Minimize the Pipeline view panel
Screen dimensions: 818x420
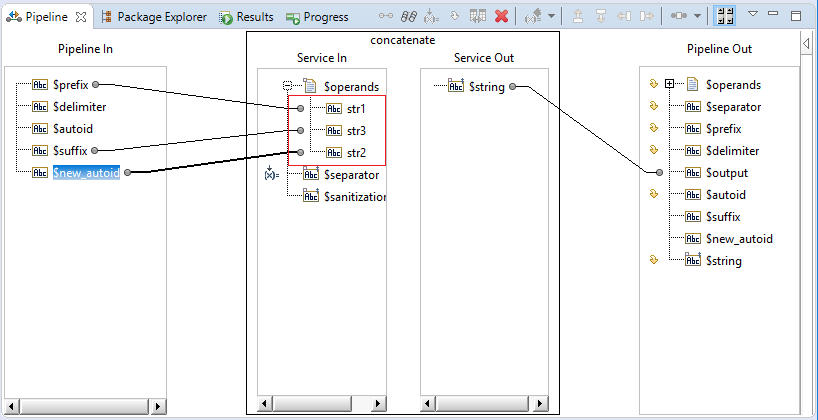point(773,13)
